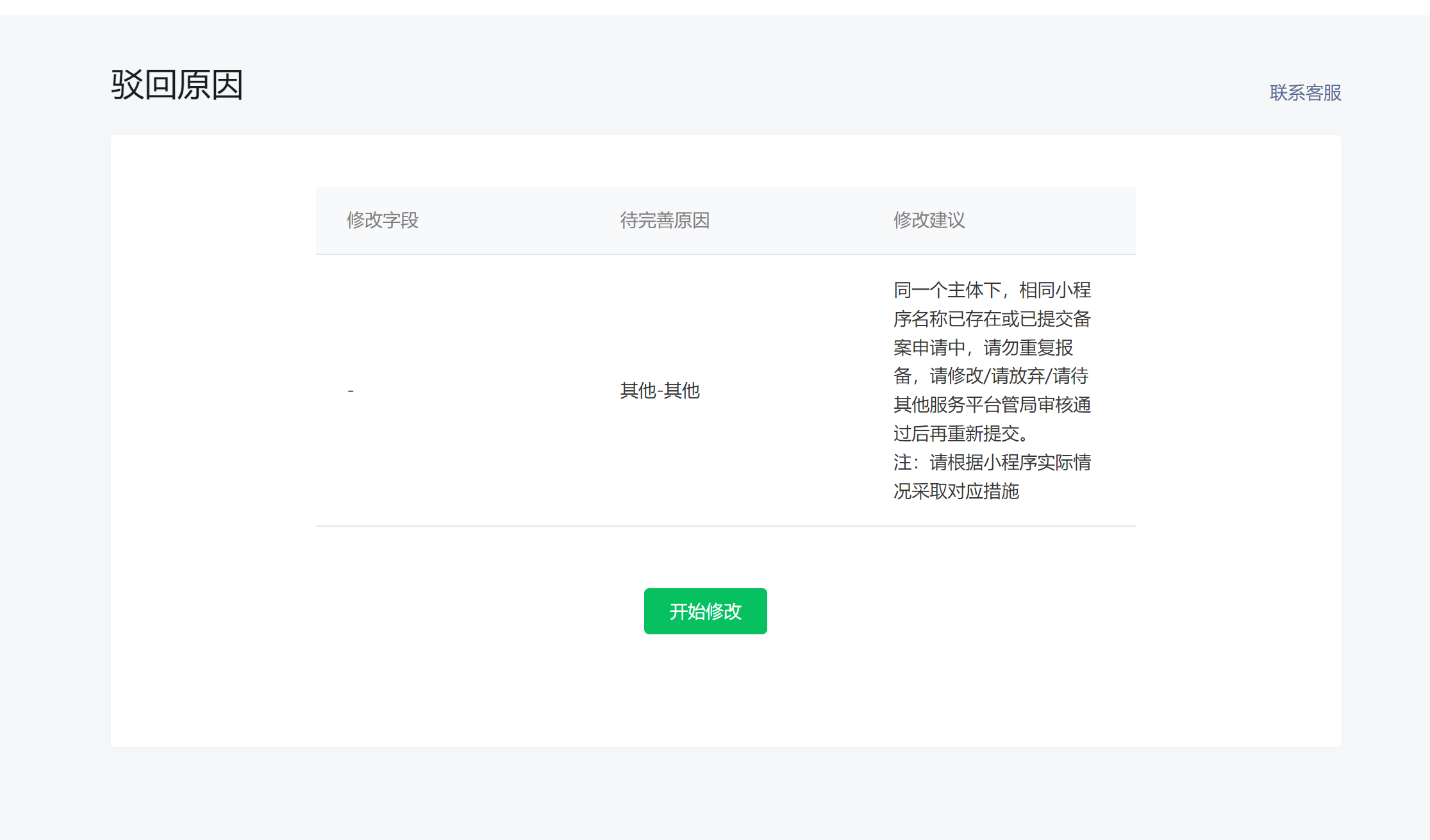The height and width of the screenshot is (840, 1430).
Task: Click text line 其他服务平台管局审核通
Action: [992, 405]
